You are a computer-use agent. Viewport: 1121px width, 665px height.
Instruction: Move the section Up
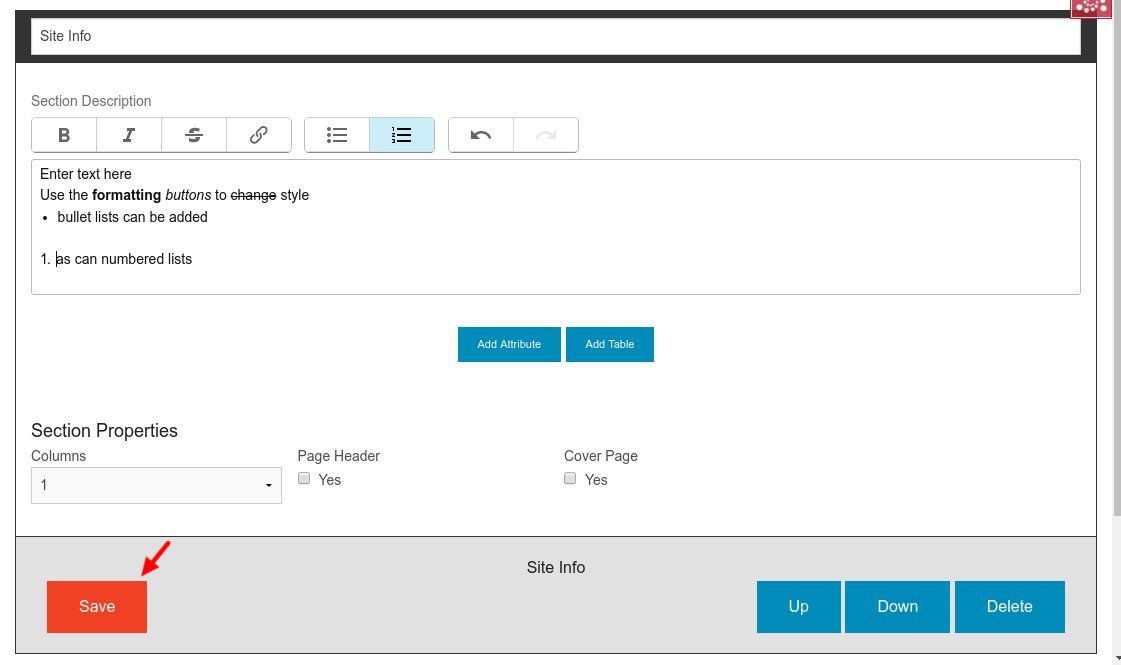click(x=798, y=606)
